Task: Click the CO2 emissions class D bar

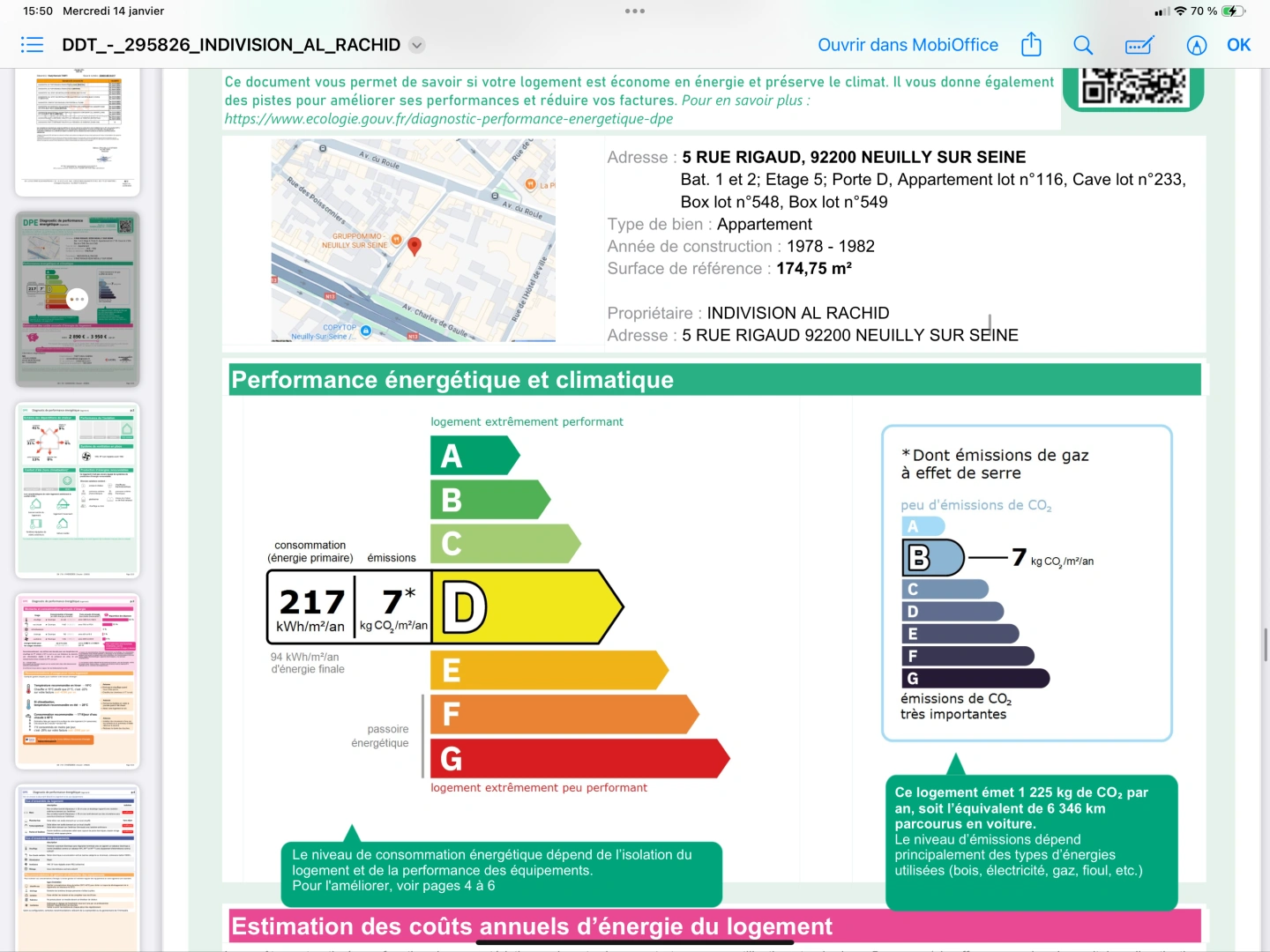Action: point(952,612)
